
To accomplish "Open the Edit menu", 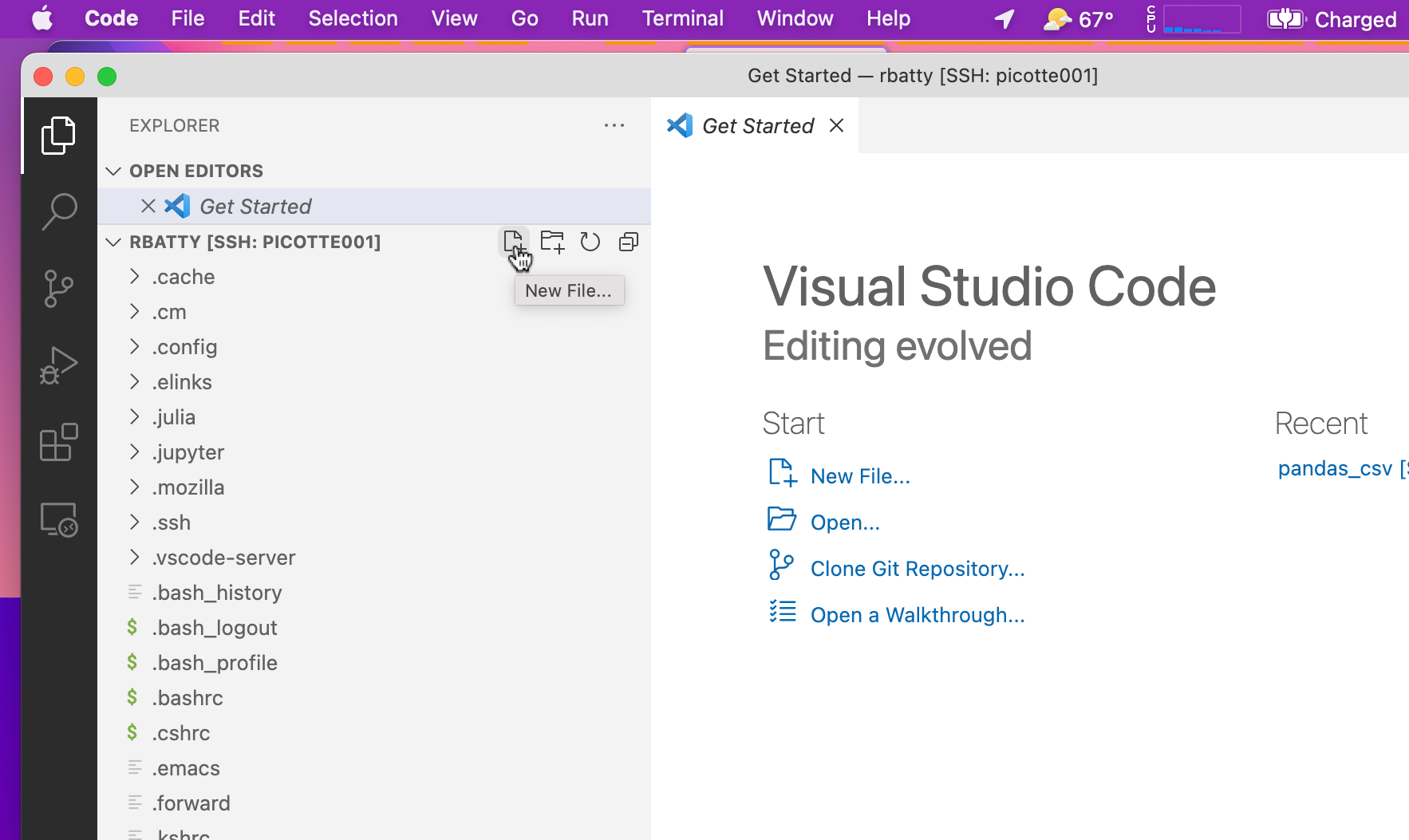I will [256, 18].
